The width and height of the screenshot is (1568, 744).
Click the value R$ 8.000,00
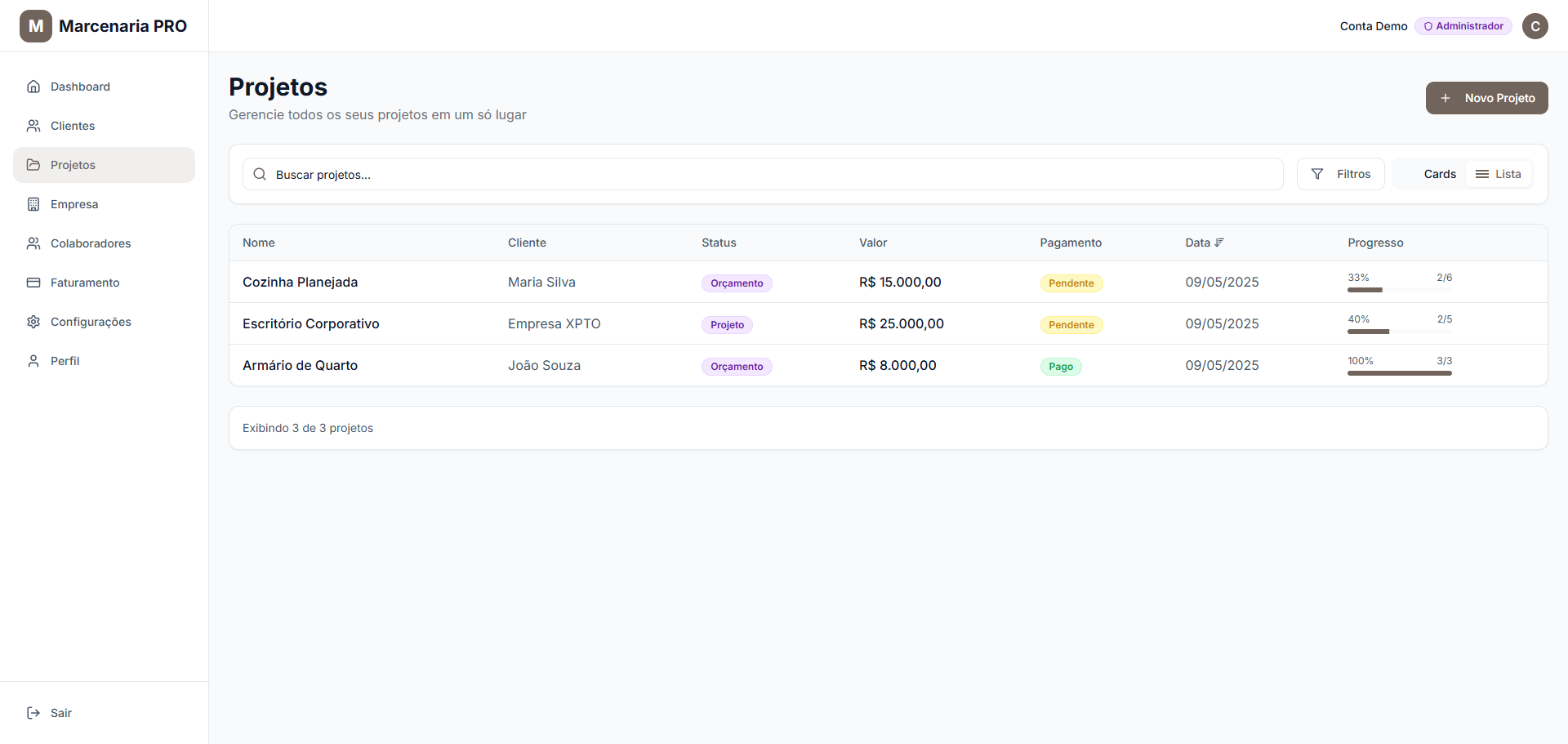pyautogui.click(x=898, y=365)
